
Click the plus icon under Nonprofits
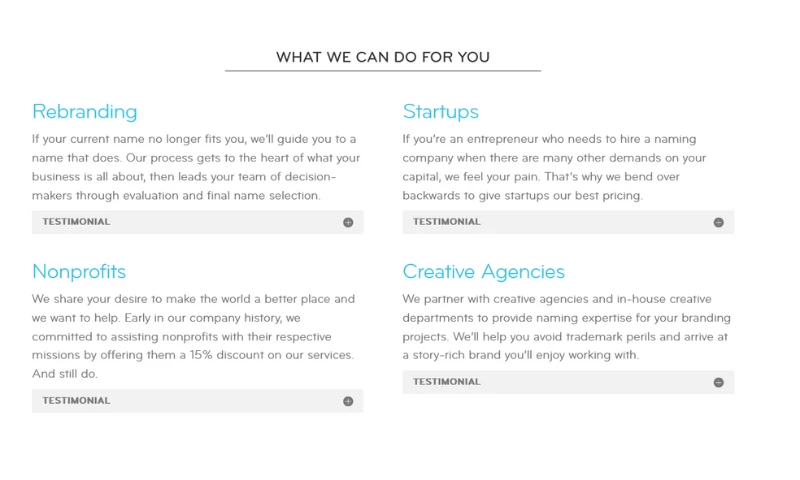coord(348,401)
